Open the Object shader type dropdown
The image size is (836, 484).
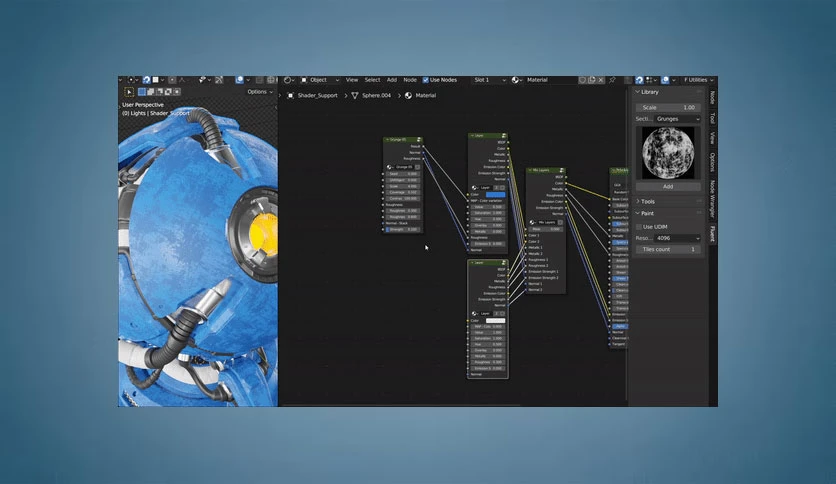(320, 80)
